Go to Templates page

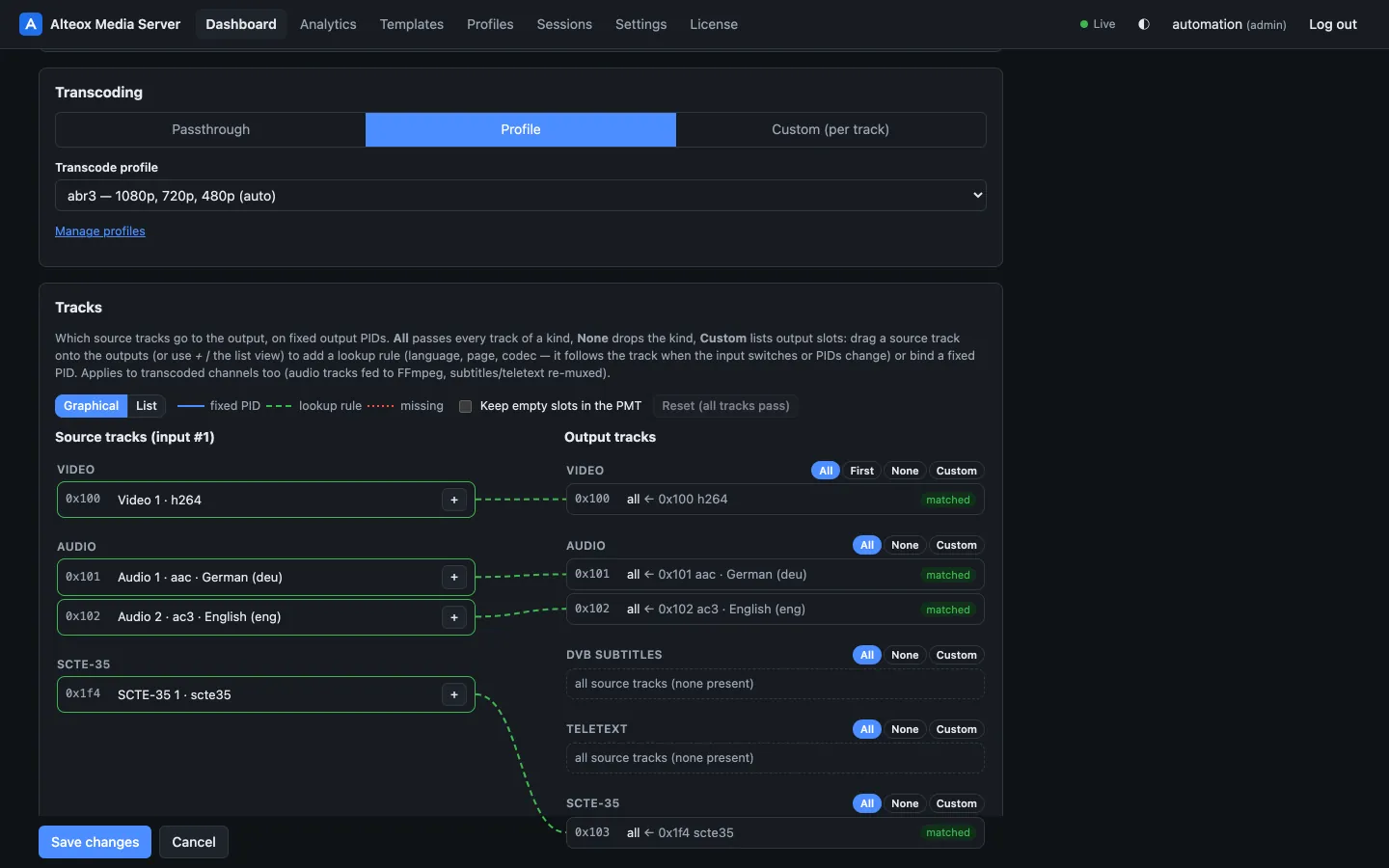coord(412,24)
